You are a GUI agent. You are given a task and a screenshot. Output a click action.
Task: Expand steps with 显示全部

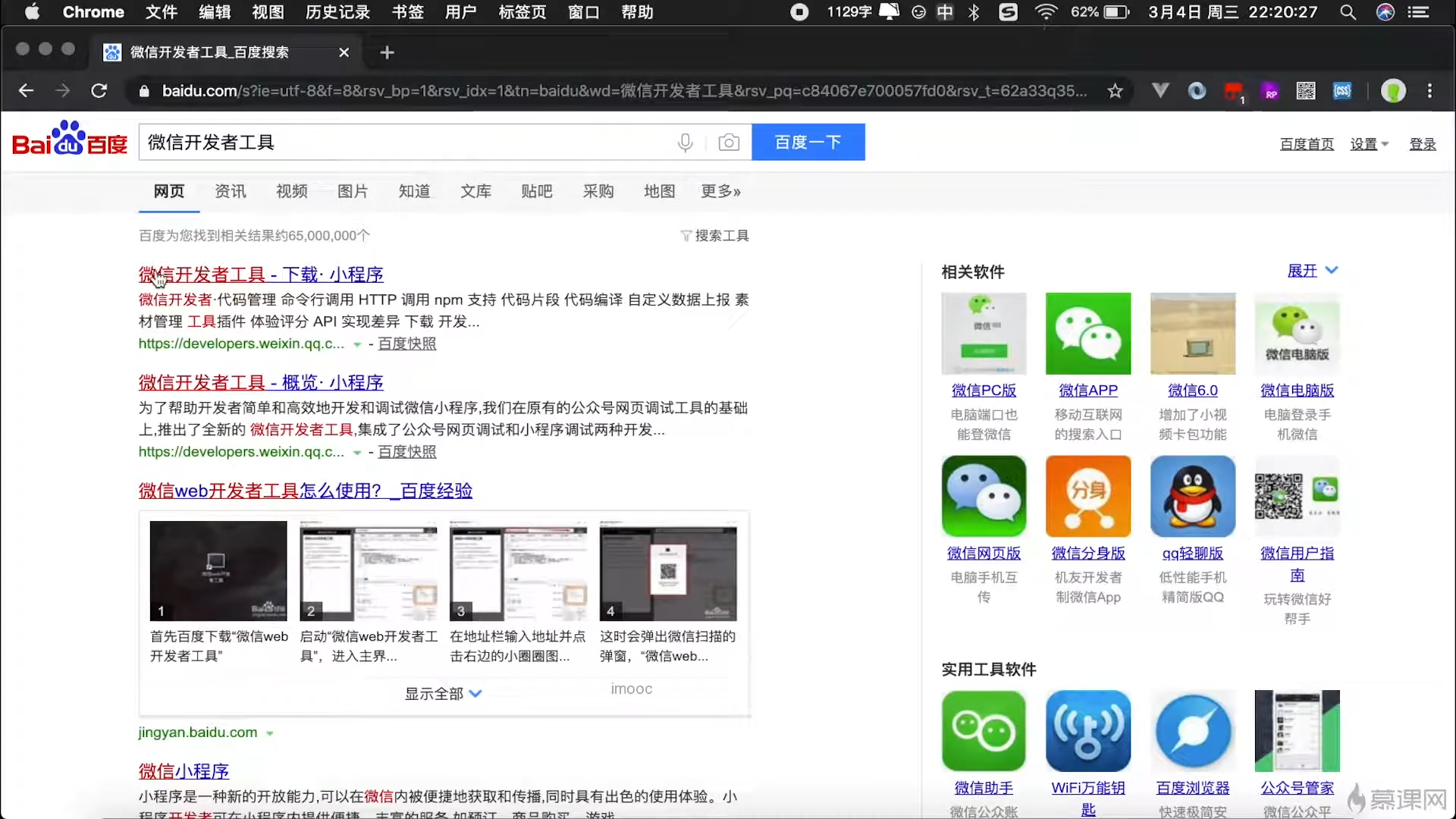pyautogui.click(x=443, y=693)
